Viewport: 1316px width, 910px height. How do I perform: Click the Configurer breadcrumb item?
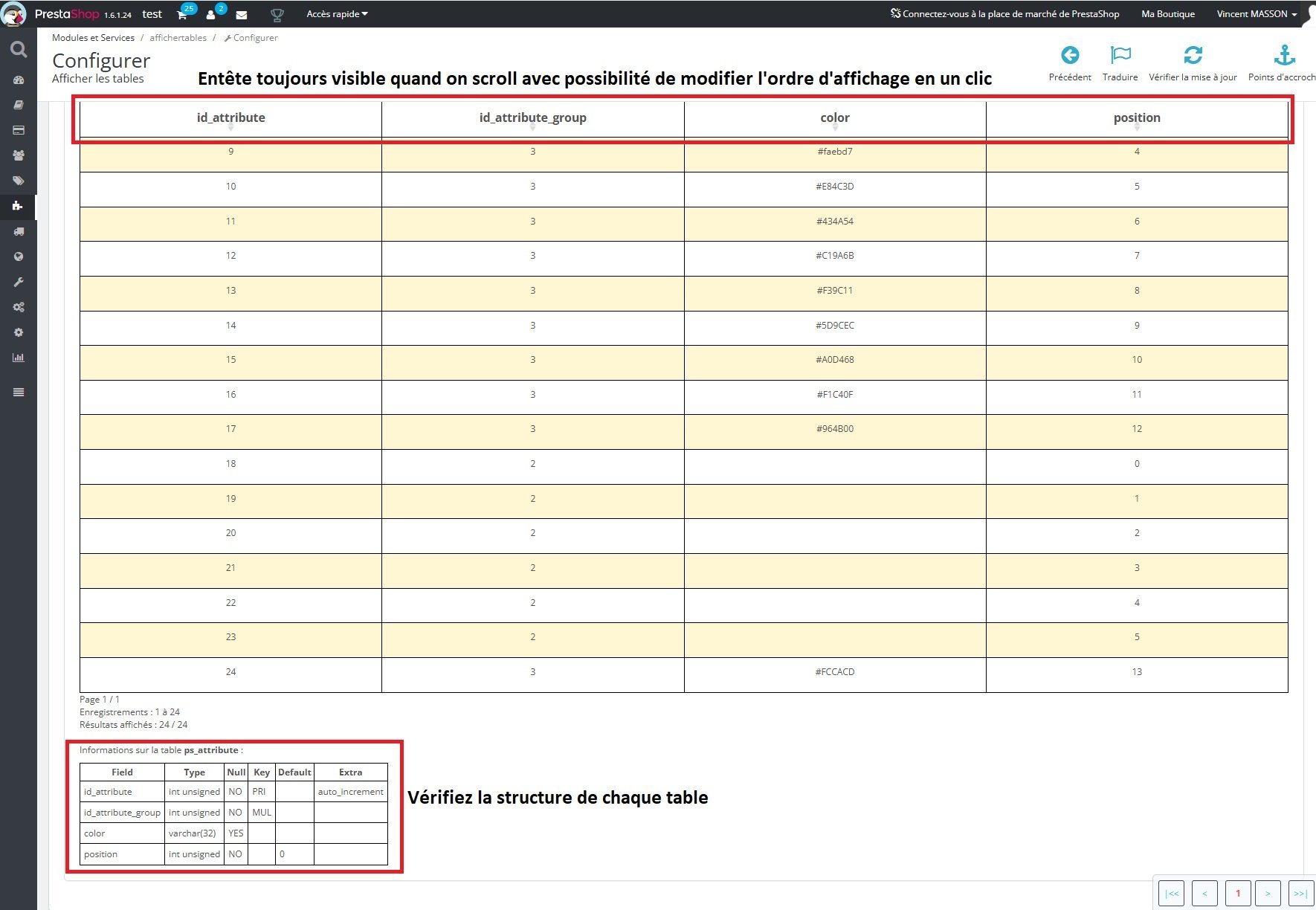(x=251, y=38)
